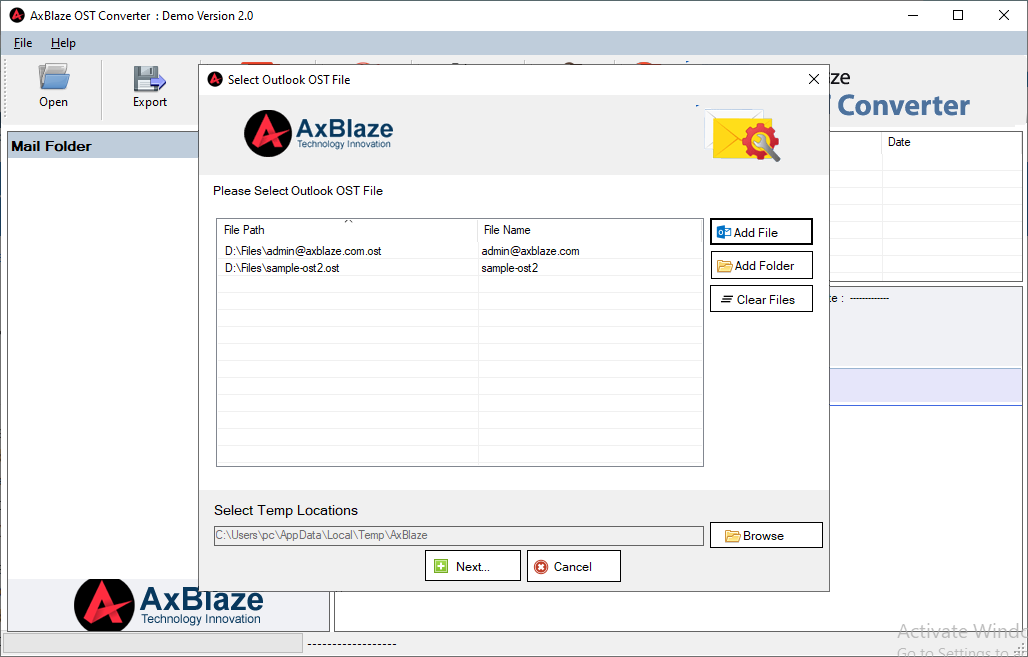Click the temp location path field

[458, 535]
